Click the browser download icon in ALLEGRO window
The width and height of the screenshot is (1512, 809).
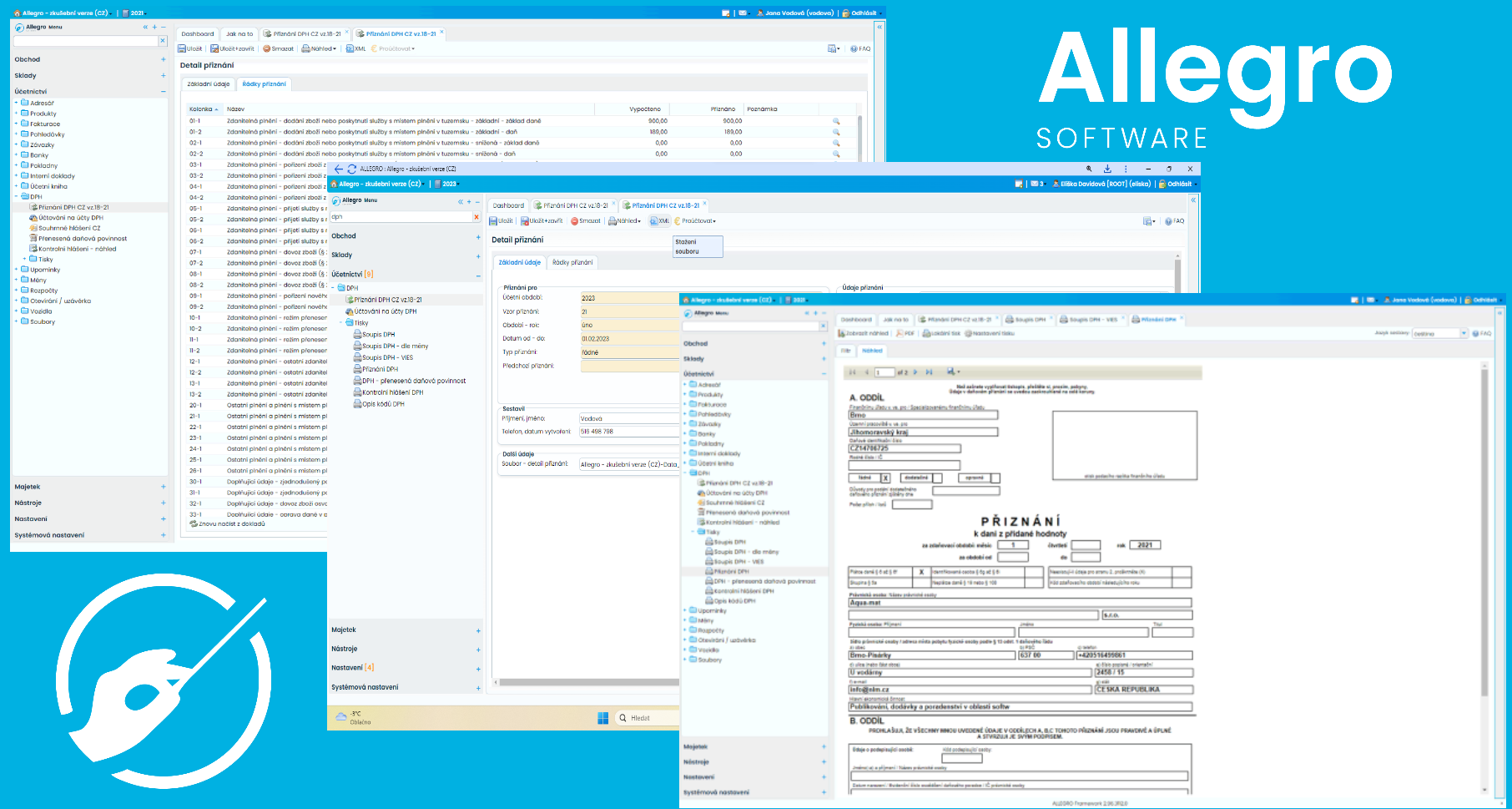1107,169
